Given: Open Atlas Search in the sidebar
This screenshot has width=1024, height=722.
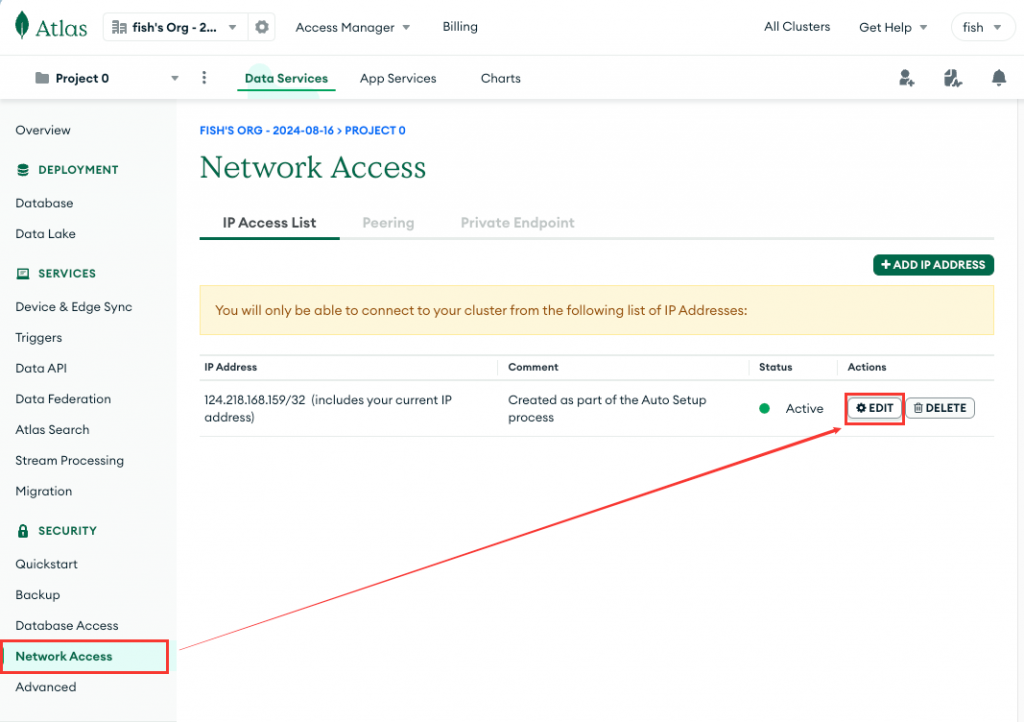Looking at the screenshot, I should point(52,430).
